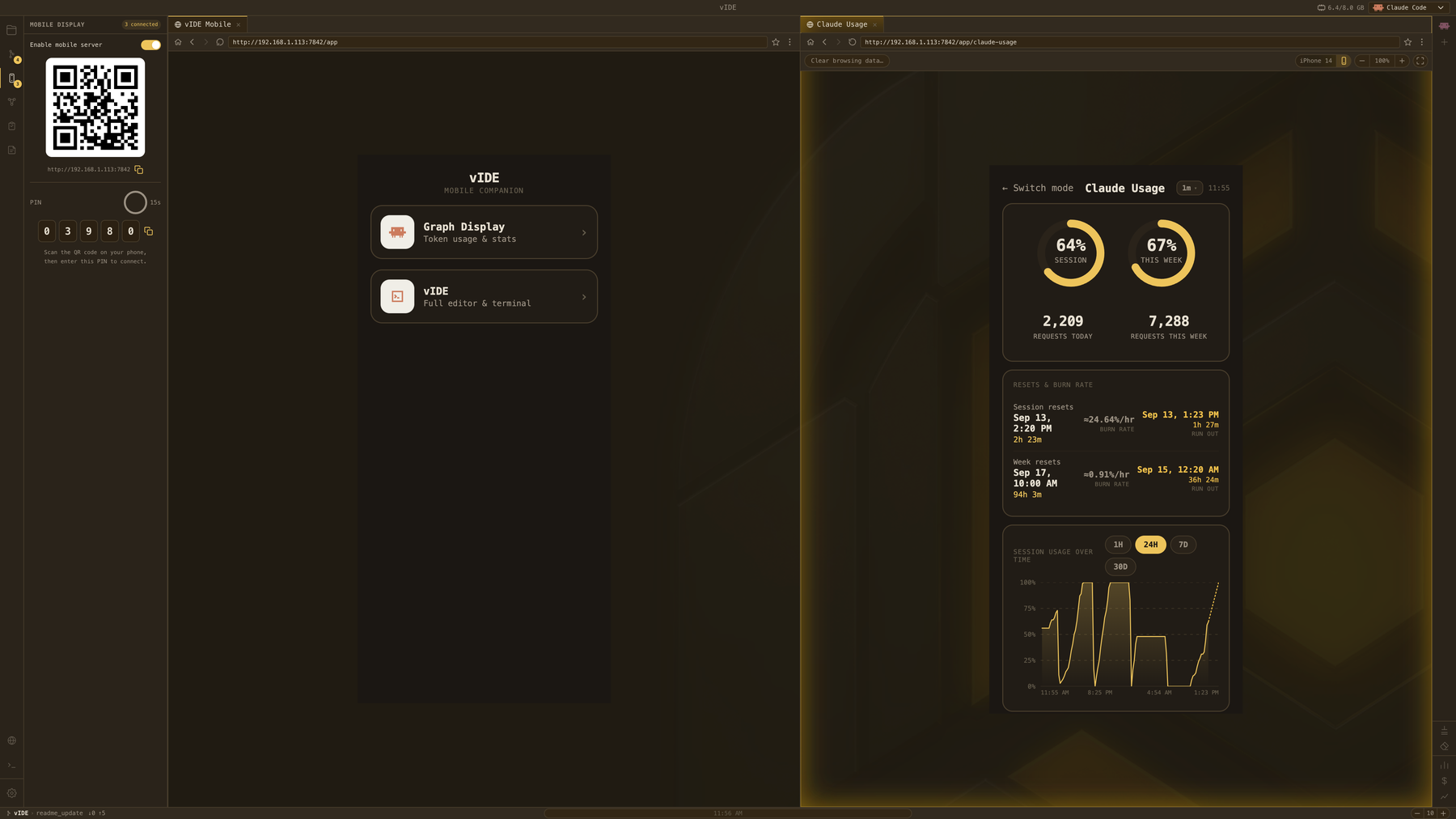Zoom out the preview with minus button
The height and width of the screenshot is (819, 1456).
(1362, 61)
